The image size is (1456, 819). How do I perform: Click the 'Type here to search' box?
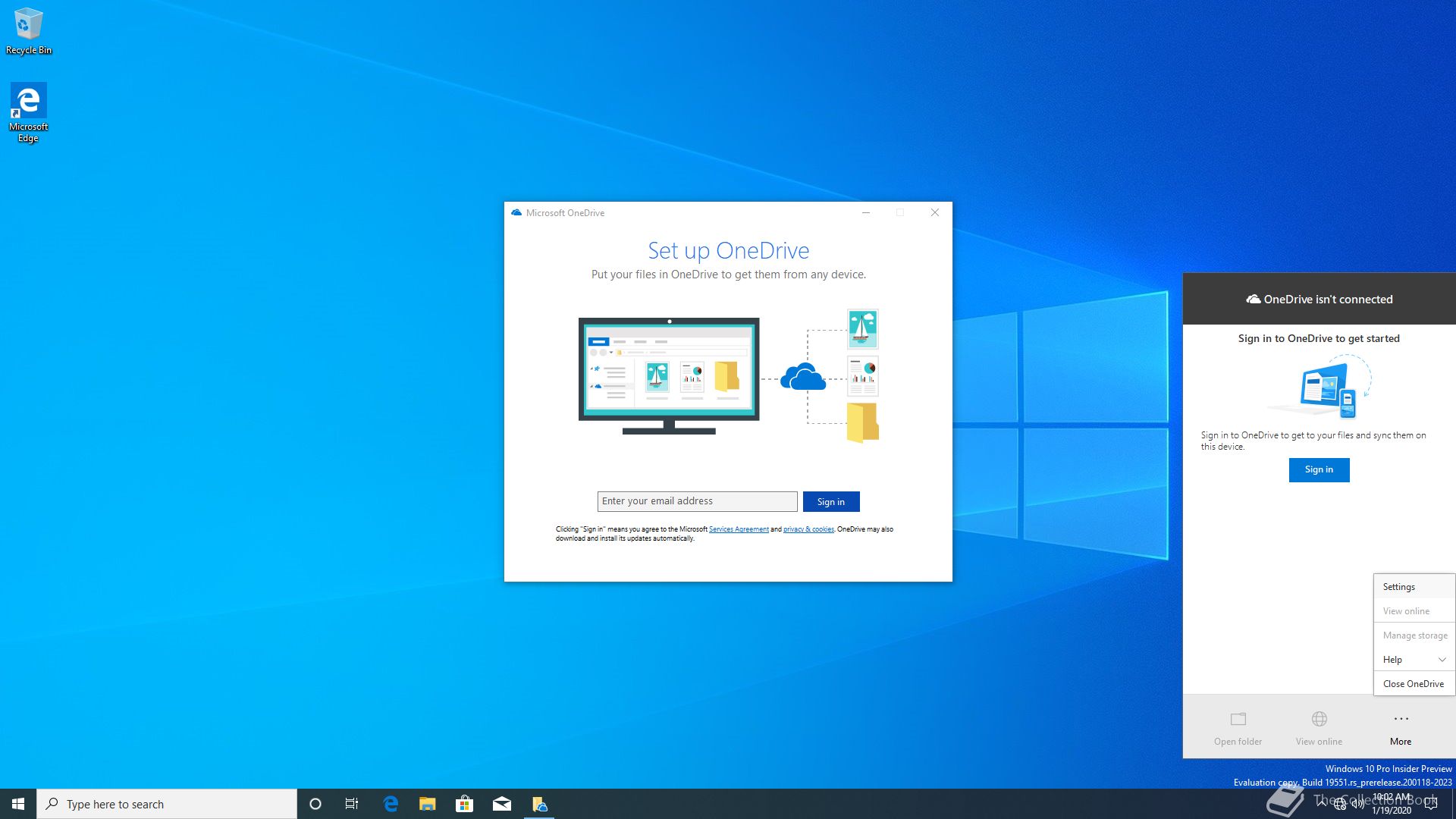[x=167, y=804]
